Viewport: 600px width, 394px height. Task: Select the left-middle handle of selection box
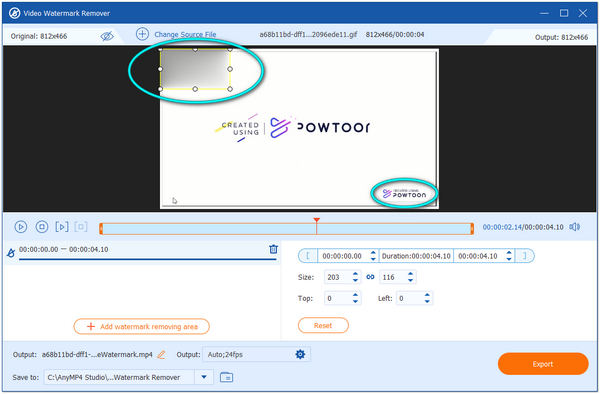[160, 69]
